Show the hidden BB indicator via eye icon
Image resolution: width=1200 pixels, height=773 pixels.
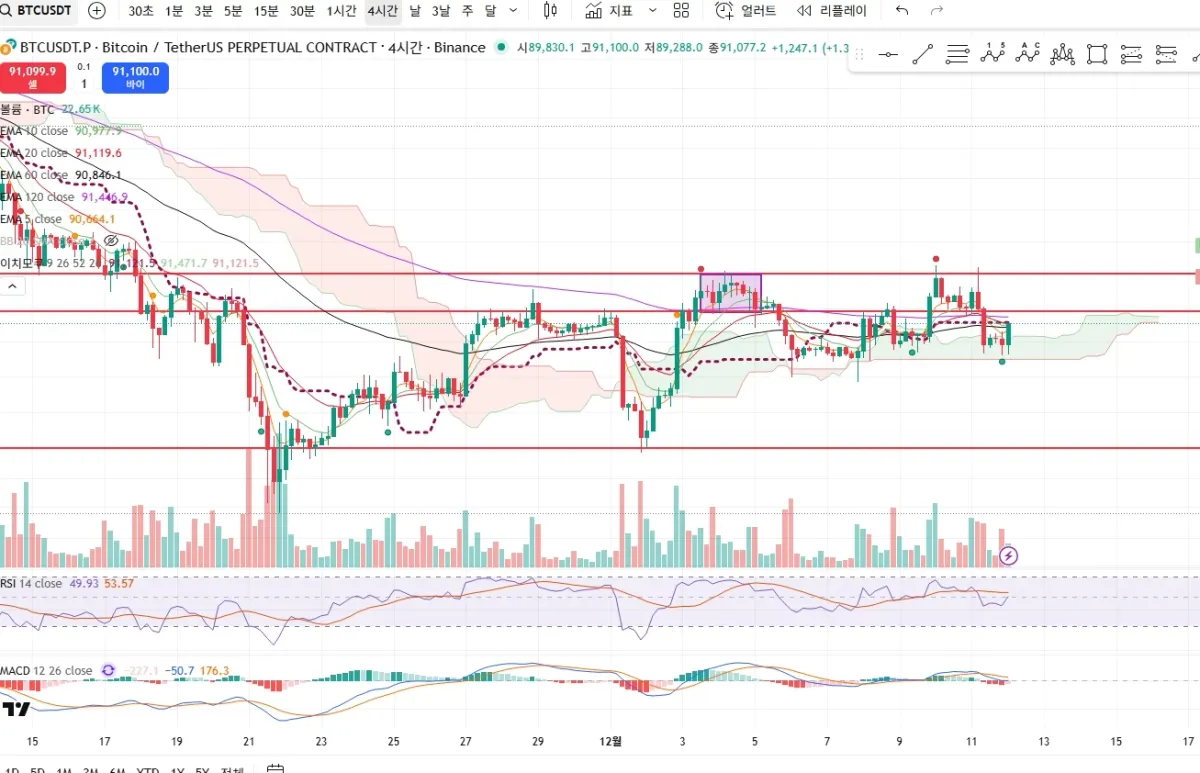pos(112,241)
